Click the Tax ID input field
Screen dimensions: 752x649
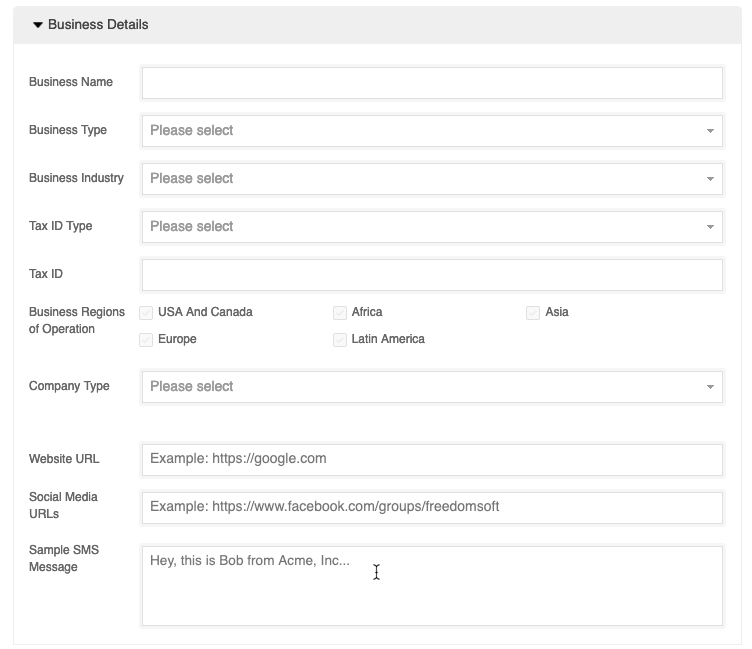(x=432, y=275)
